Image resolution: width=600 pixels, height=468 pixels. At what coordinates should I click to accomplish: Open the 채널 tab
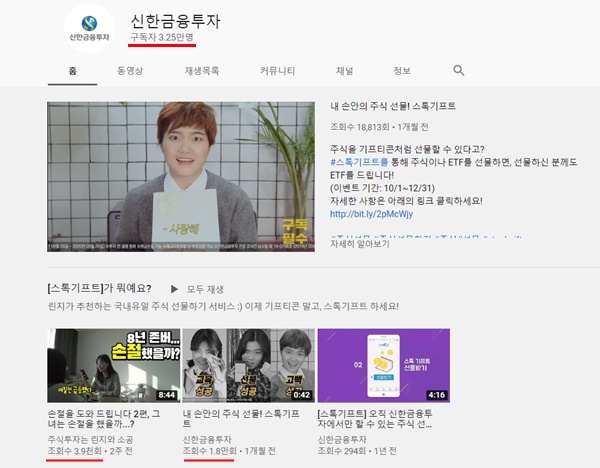tap(344, 71)
